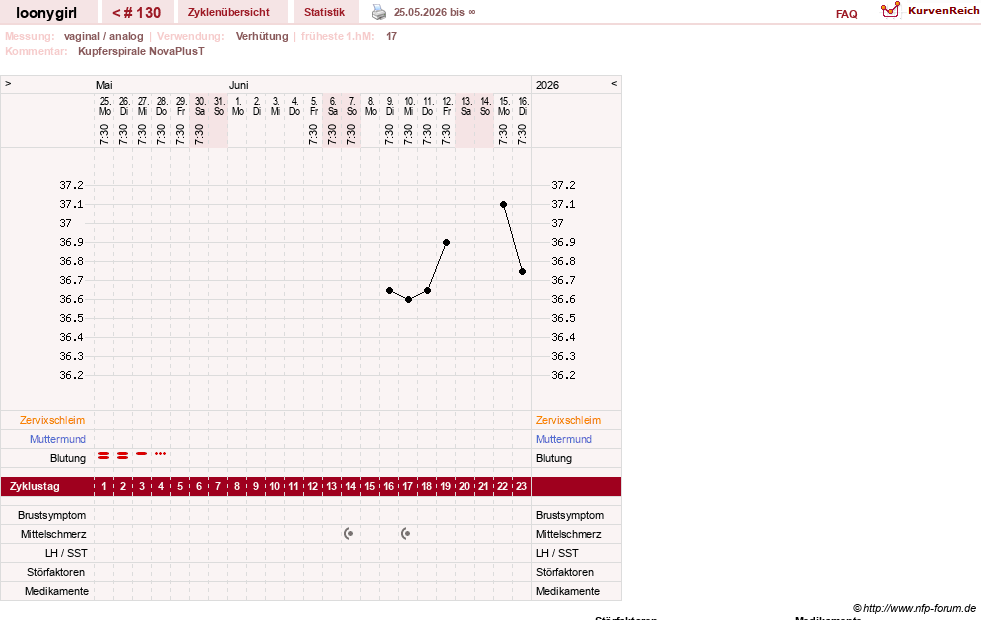This screenshot has height=620, width=981.
Task: Click the date range 25.05.2026 bis ∞
Action: [434, 12]
